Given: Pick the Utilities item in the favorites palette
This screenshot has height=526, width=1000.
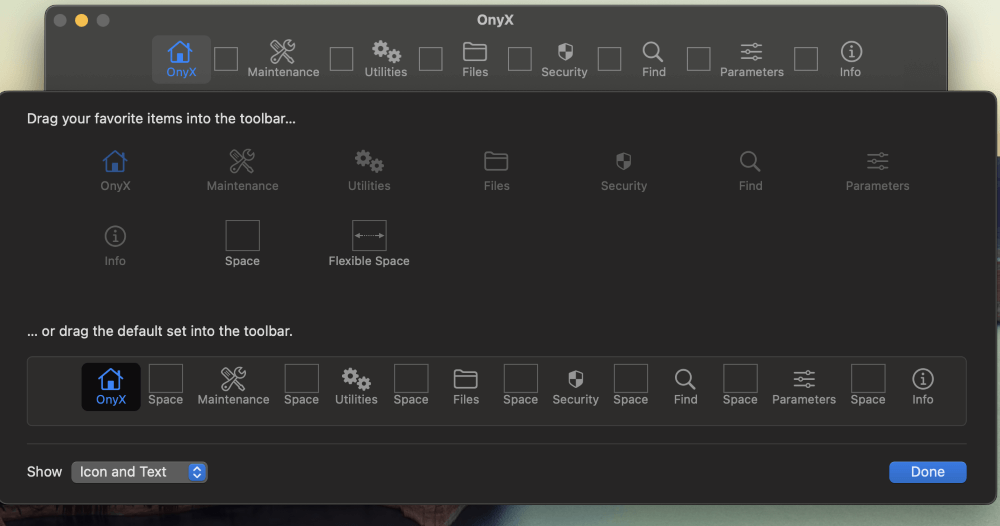Looking at the screenshot, I should [x=369, y=171].
